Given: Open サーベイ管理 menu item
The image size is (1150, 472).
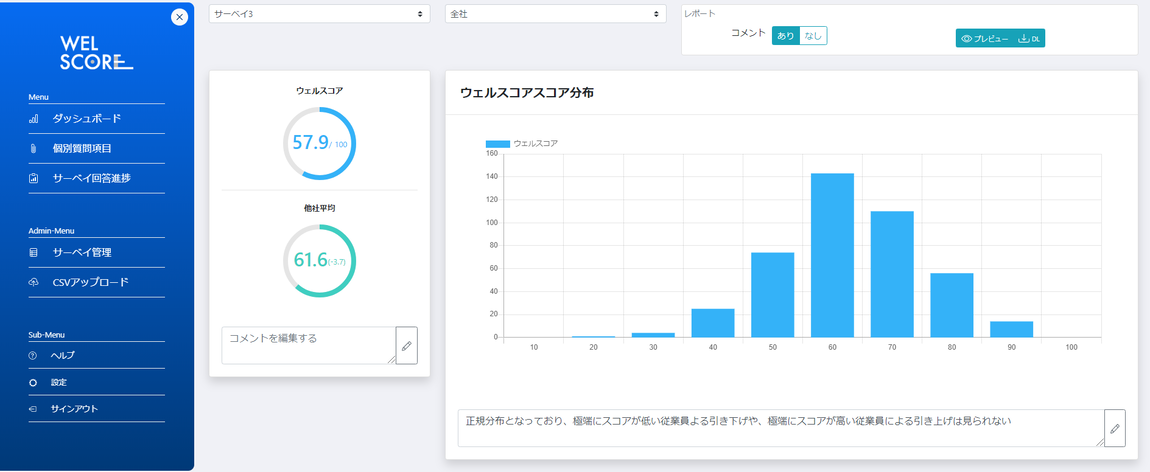Looking at the screenshot, I should point(82,253).
